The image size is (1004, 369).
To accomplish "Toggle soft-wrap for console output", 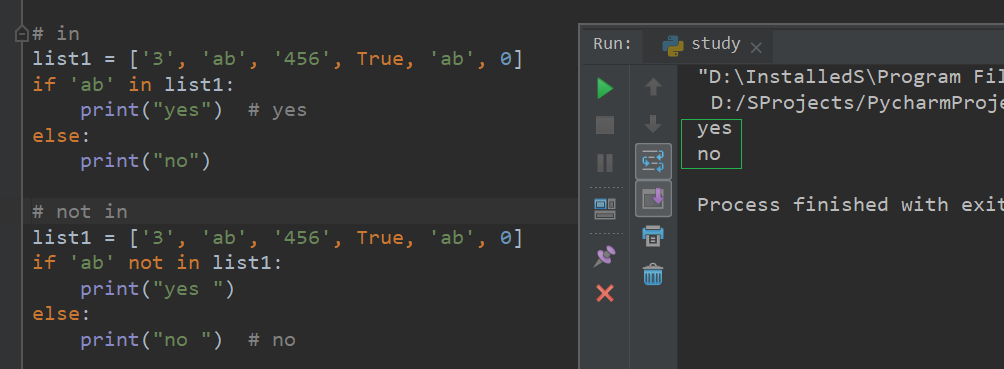I will pyautogui.click(x=653, y=161).
